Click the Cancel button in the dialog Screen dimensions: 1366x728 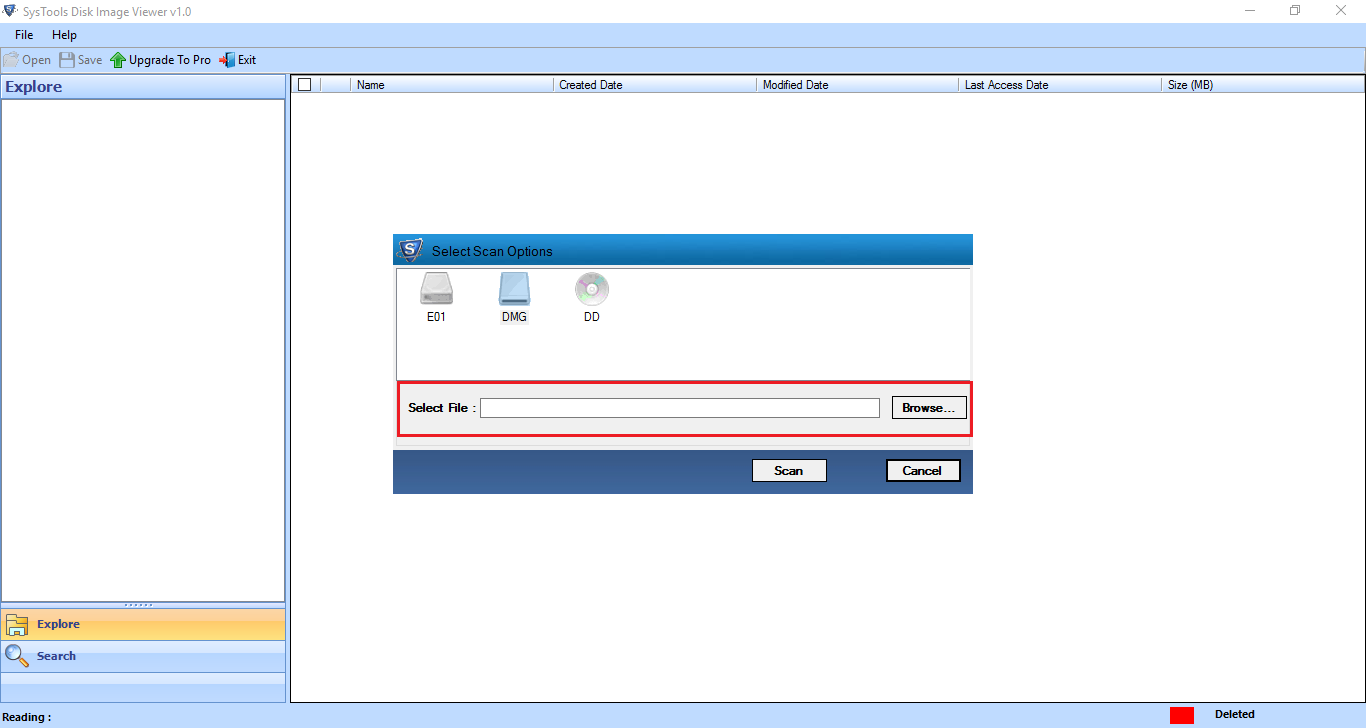coord(922,470)
